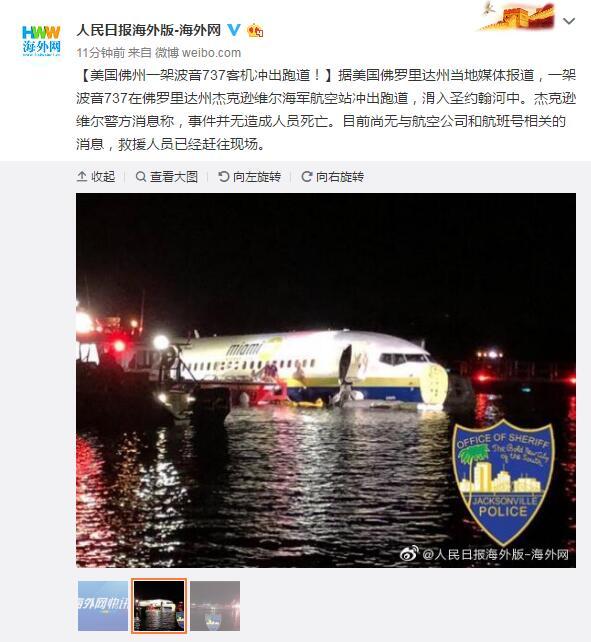The width and height of the screenshot is (591, 642).
Task: Click the membership crown badge icon
Action: pyautogui.click(x=255, y=30)
